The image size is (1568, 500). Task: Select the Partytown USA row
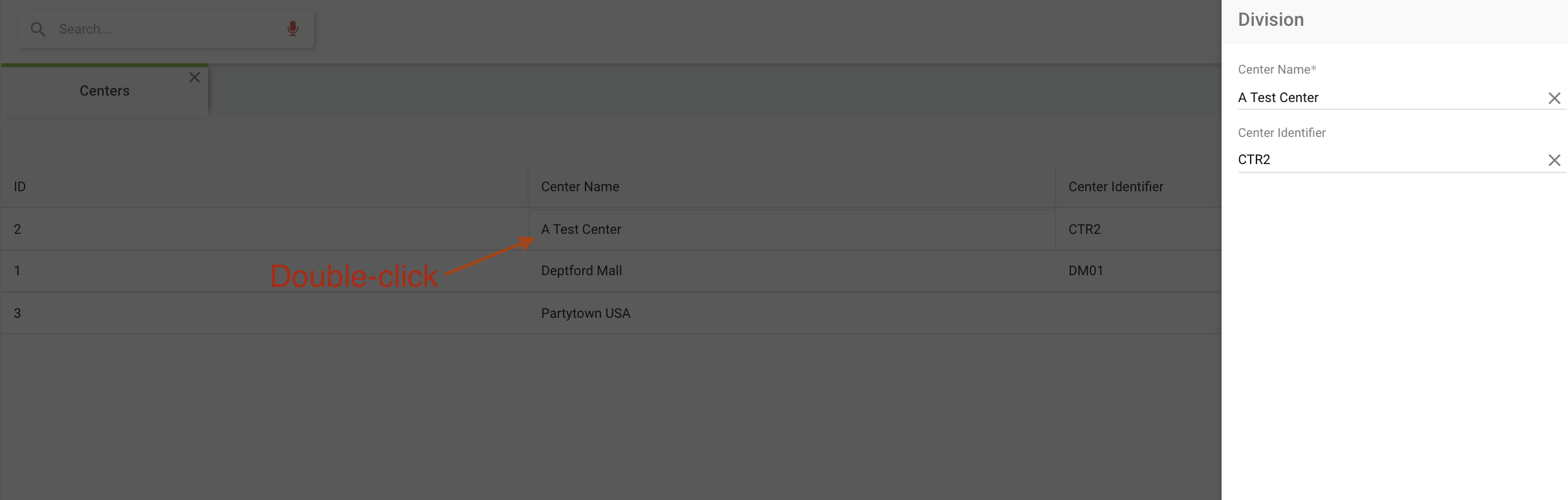tap(585, 313)
